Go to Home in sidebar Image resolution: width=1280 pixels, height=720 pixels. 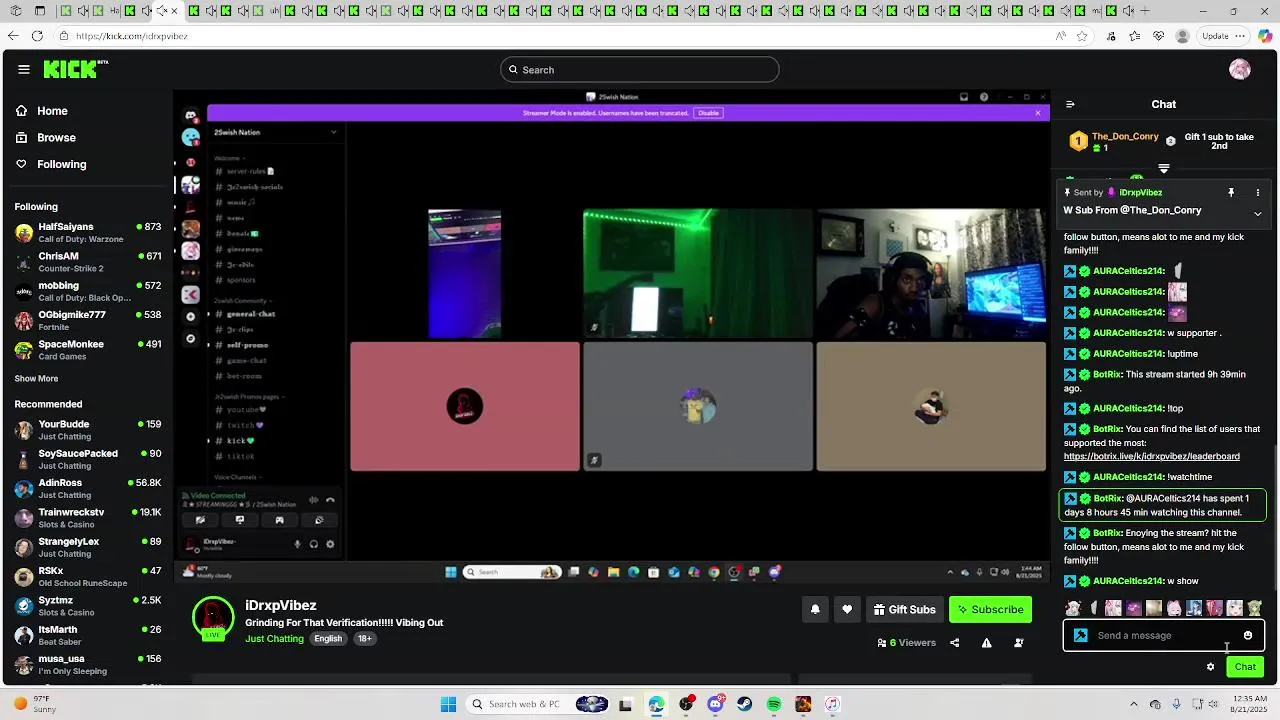(42, 111)
